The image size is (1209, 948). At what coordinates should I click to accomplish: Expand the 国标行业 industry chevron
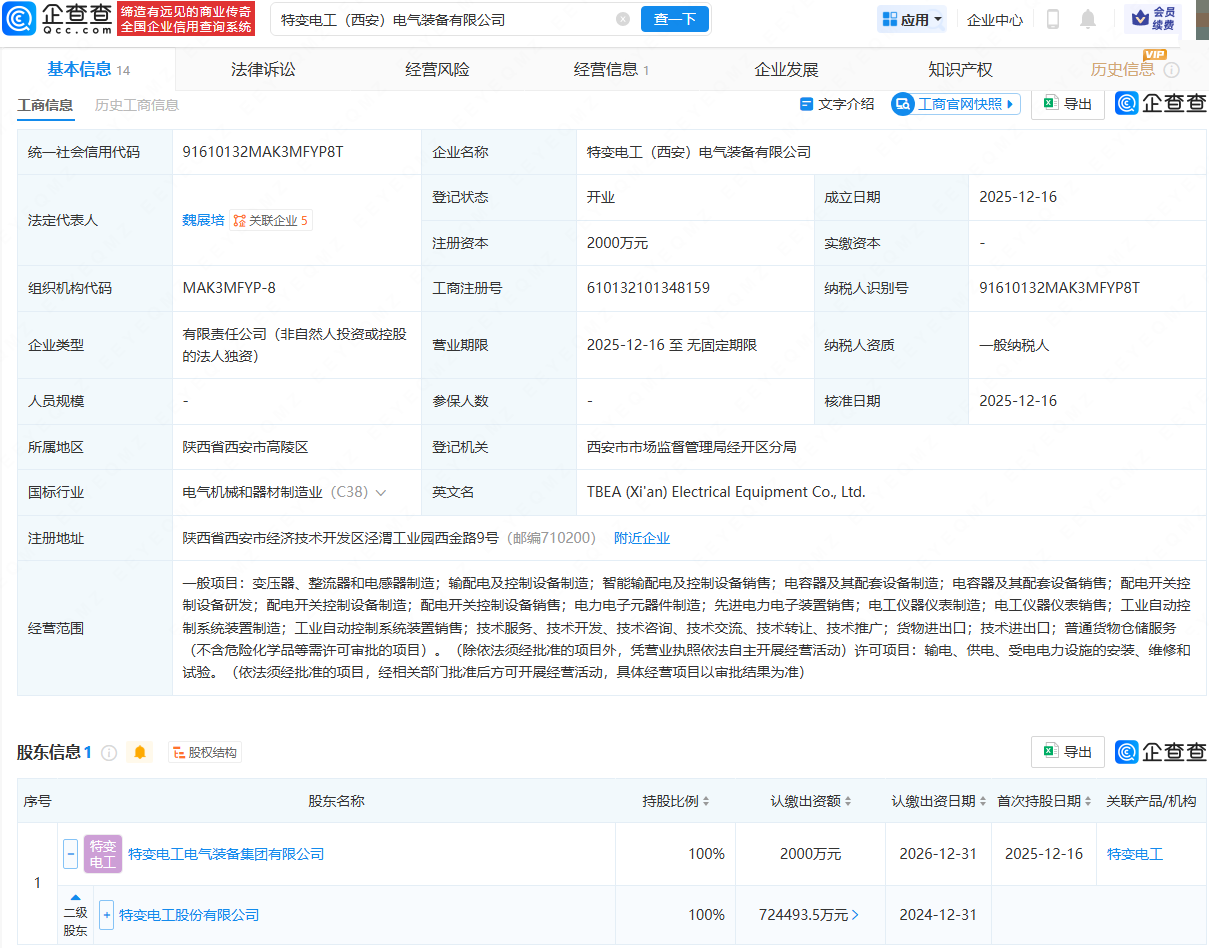381,493
